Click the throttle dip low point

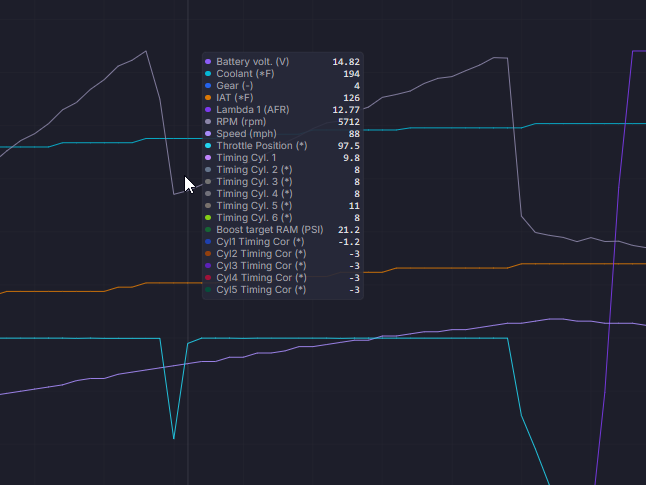point(174,438)
